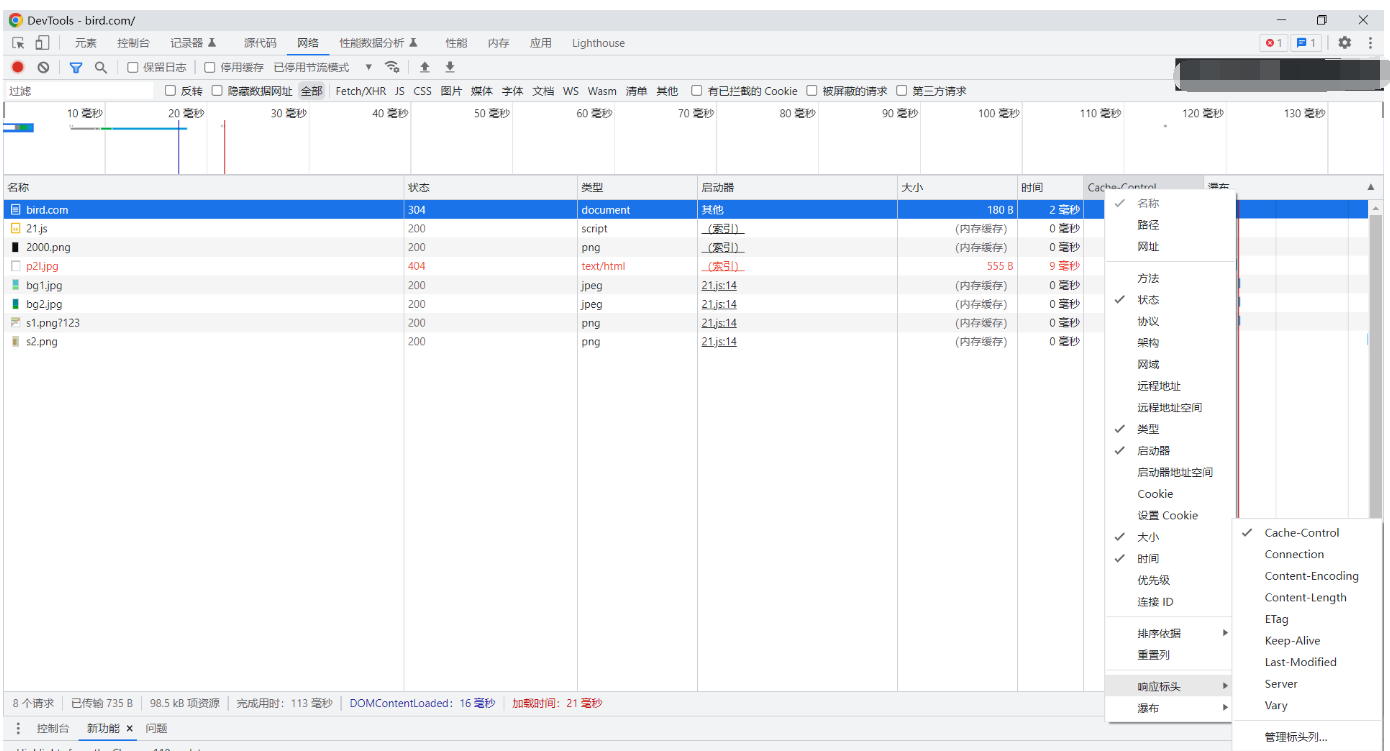The image size is (1390, 751).
Task: Check the 被屏蔽的请求 checkbox
Action: (812, 91)
